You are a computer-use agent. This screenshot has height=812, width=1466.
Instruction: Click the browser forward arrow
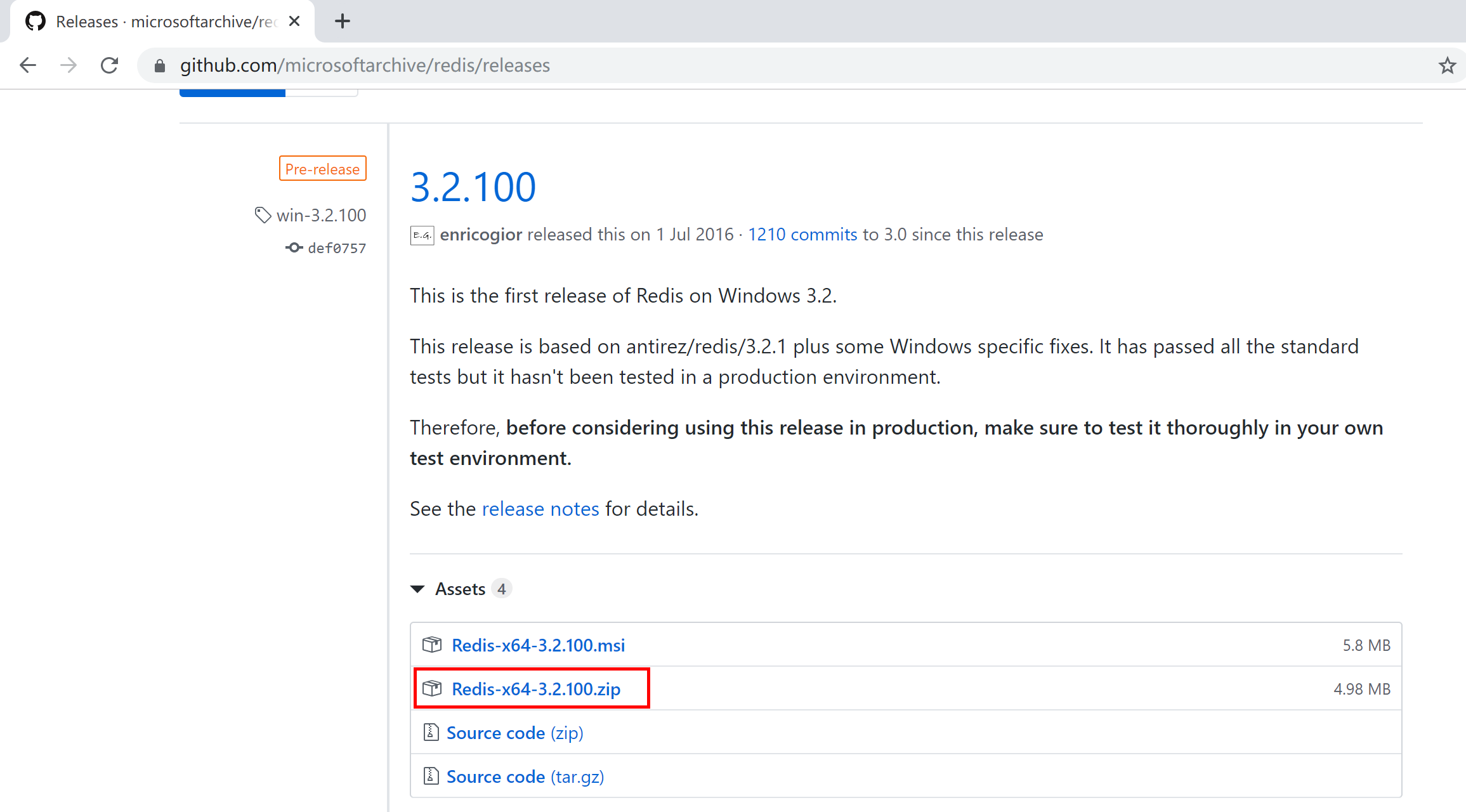(x=69, y=65)
